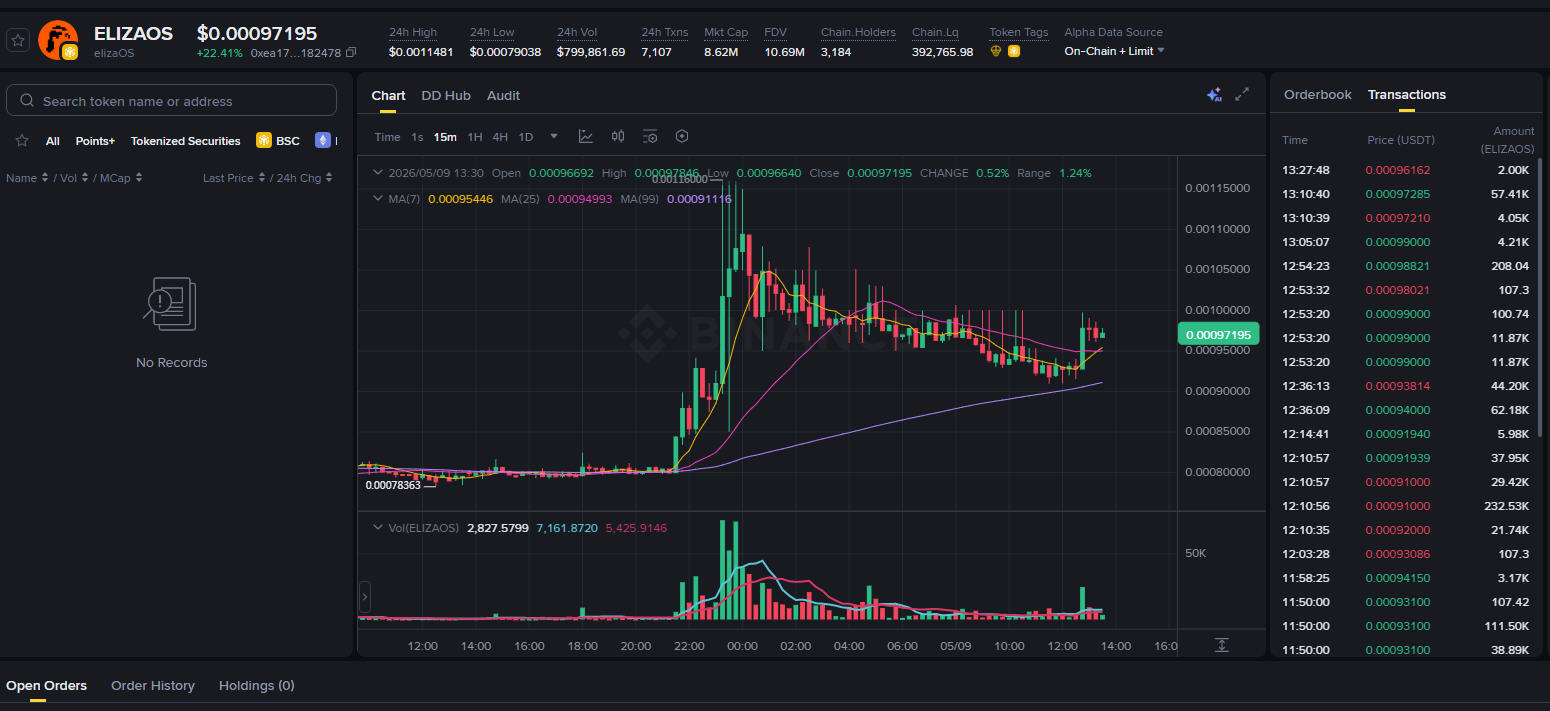Open the Open Orders tab
The image size is (1550, 711).
coord(46,685)
